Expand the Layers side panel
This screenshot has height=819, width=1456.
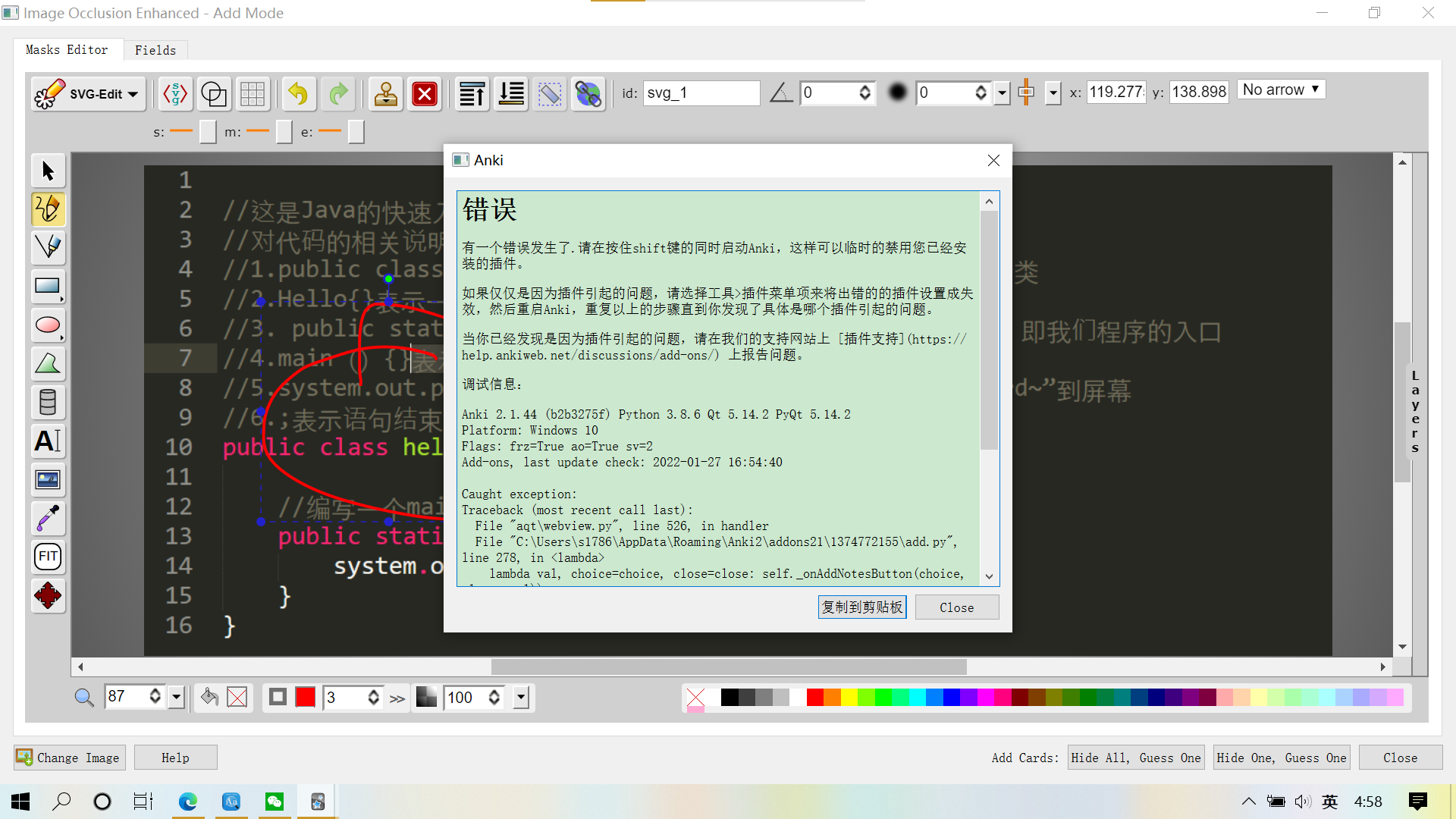[x=1414, y=409]
